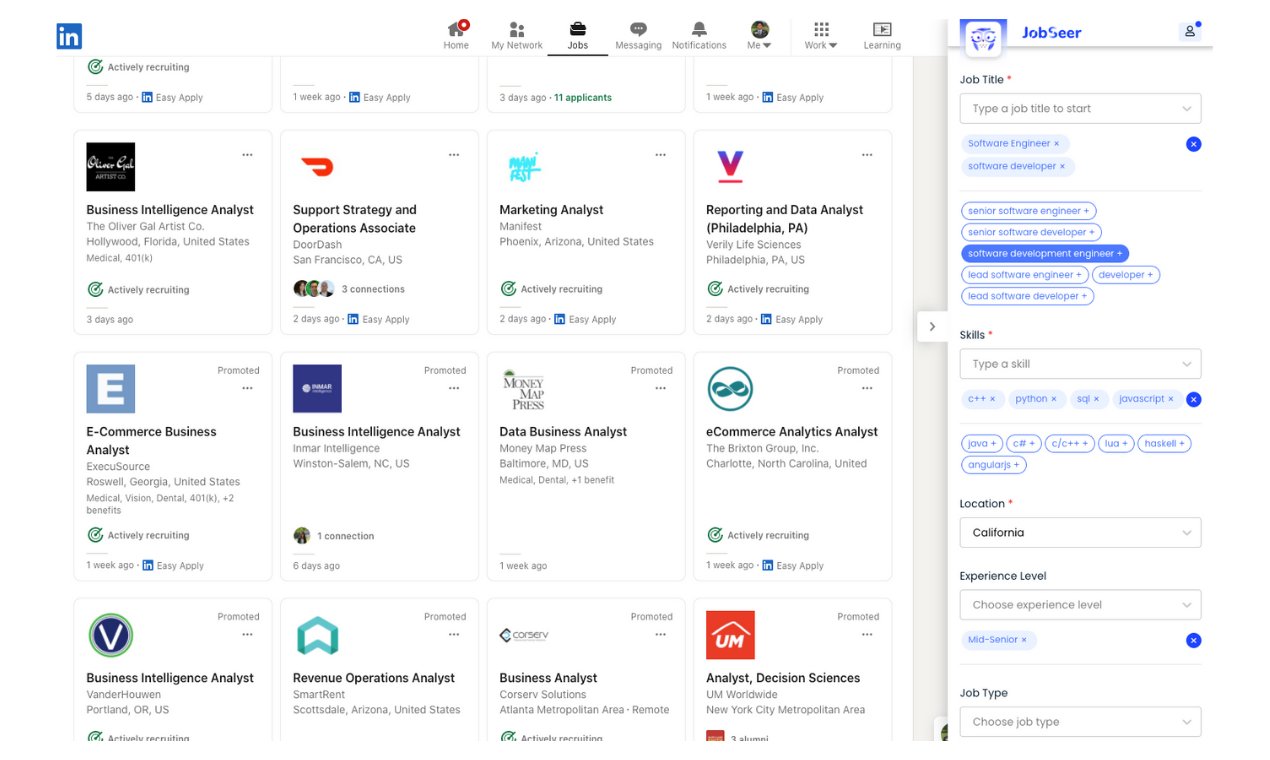Add angularjs skill suggestion
This screenshot has width=1270, height=760.
point(994,465)
